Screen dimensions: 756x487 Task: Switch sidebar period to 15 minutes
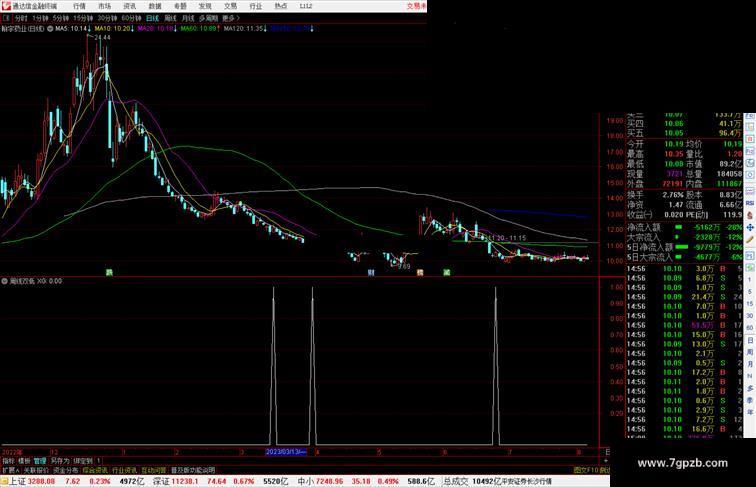pyautogui.click(x=750, y=304)
